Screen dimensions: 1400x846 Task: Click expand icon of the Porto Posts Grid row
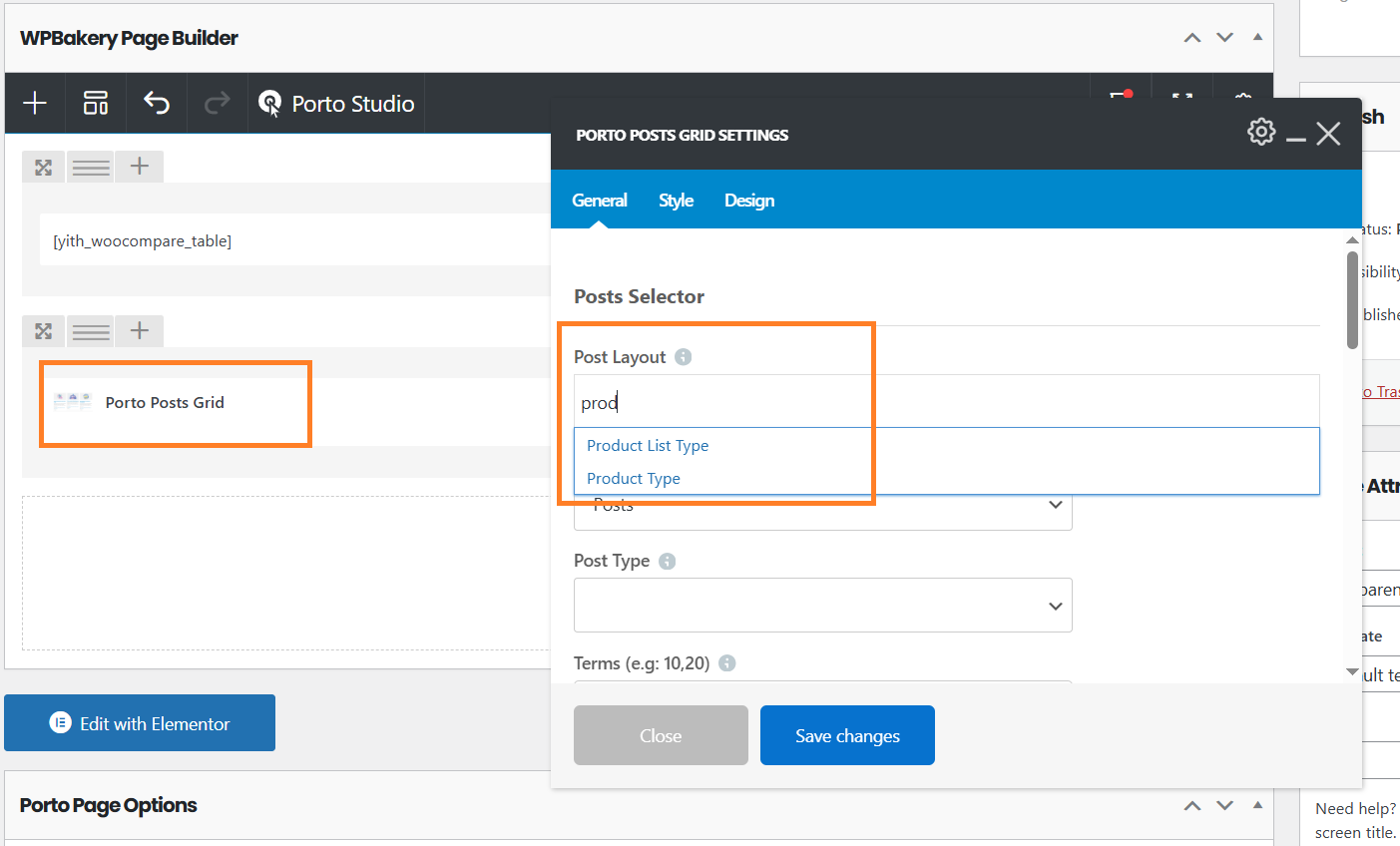click(x=43, y=331)
